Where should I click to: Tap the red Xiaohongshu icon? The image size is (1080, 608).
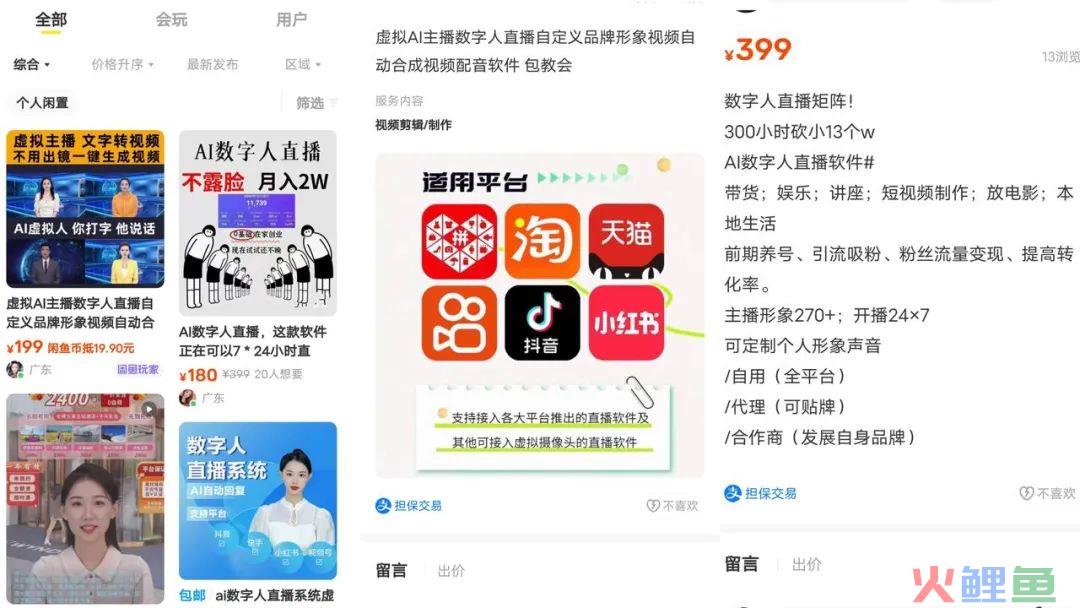(626, 323)
